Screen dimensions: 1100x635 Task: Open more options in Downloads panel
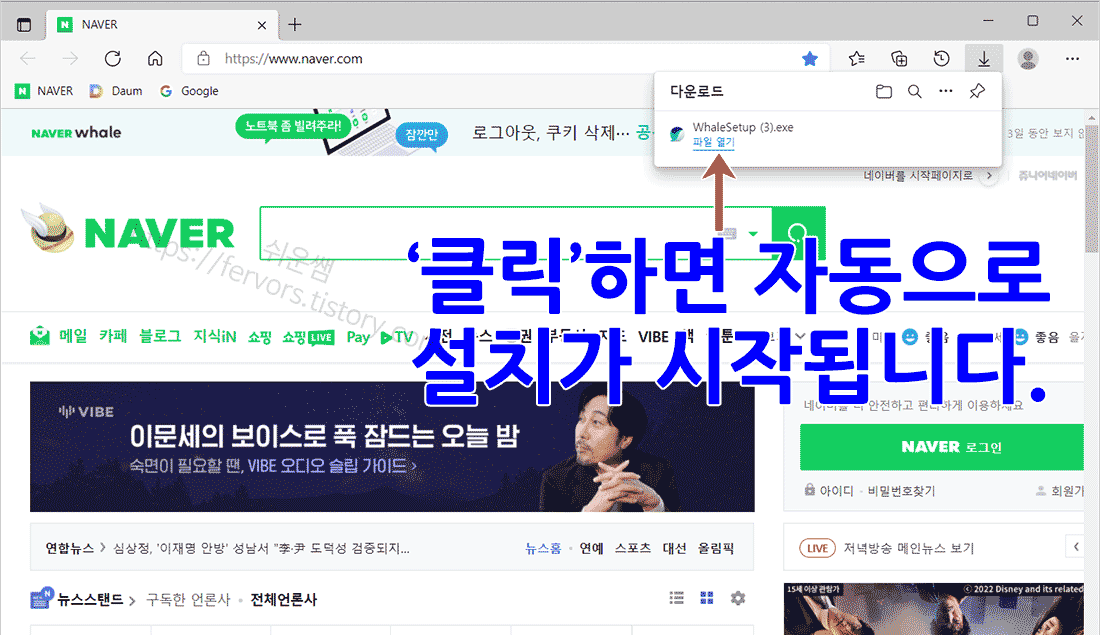(946, 91)
